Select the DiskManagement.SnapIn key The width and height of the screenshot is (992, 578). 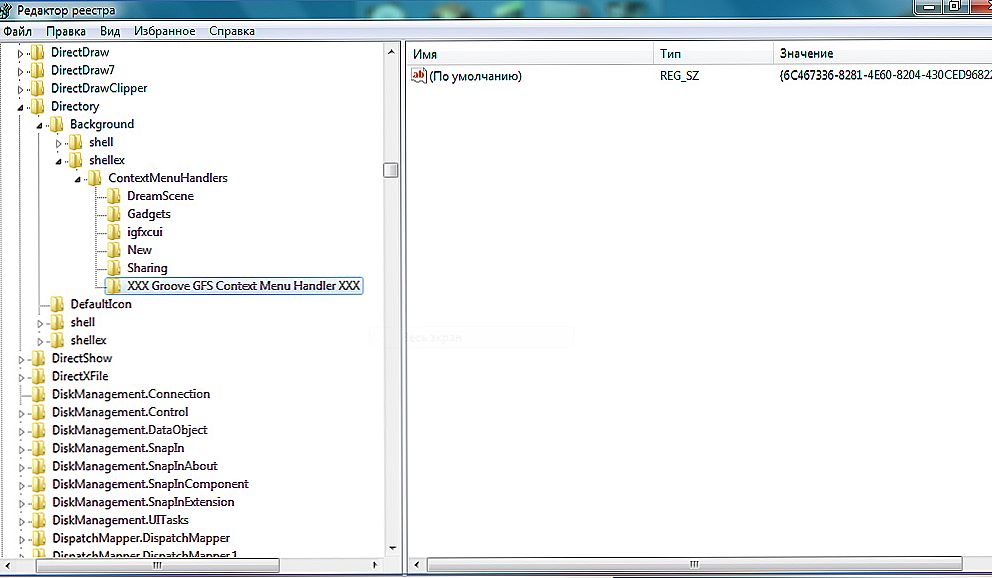(118, 448)
